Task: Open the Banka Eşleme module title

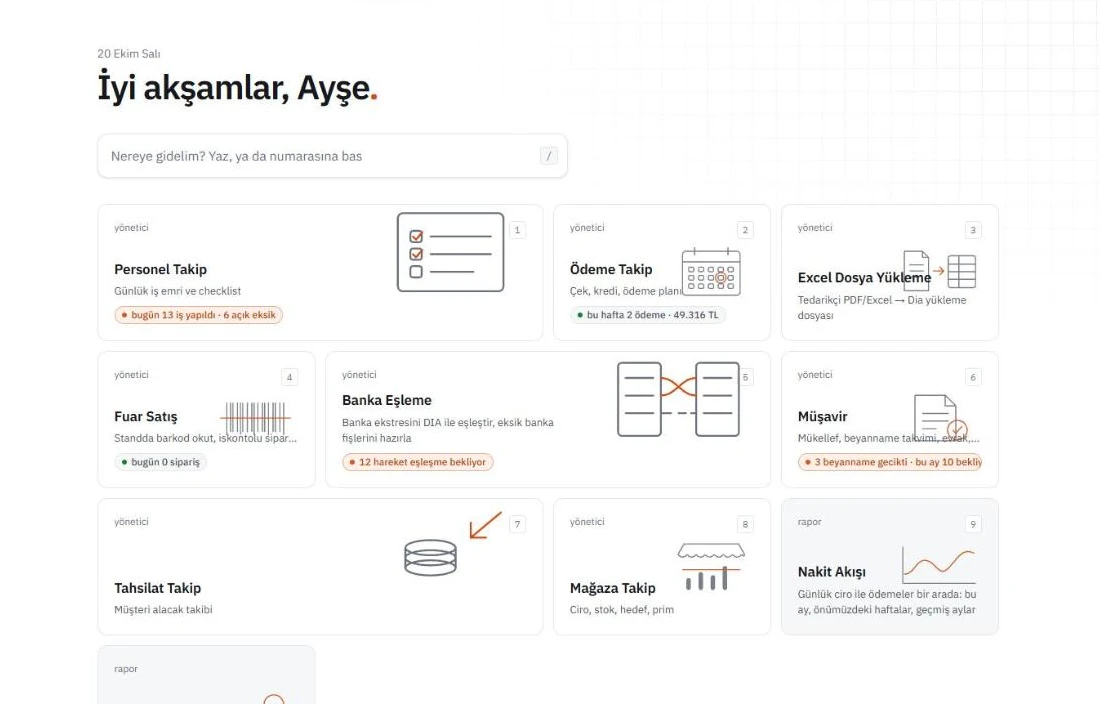Action: (387, 400)
